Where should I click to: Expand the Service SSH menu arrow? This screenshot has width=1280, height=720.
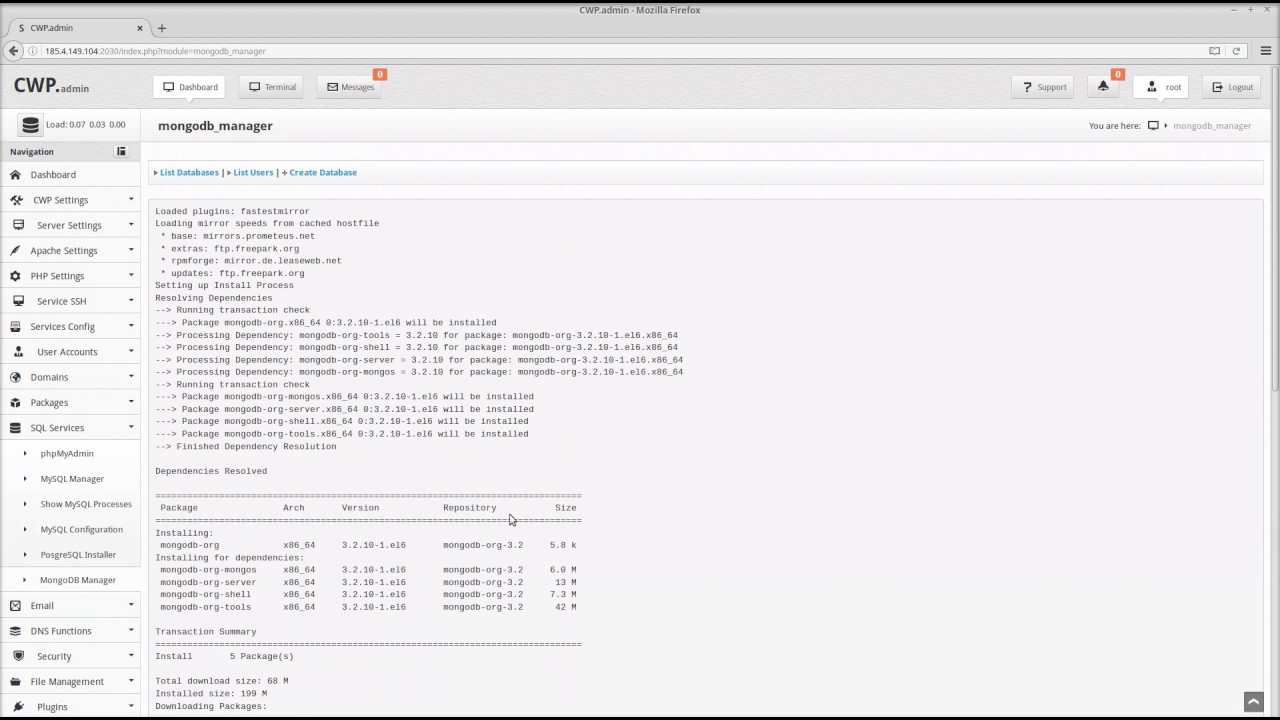pyautogui.click(x=130, y=300)
